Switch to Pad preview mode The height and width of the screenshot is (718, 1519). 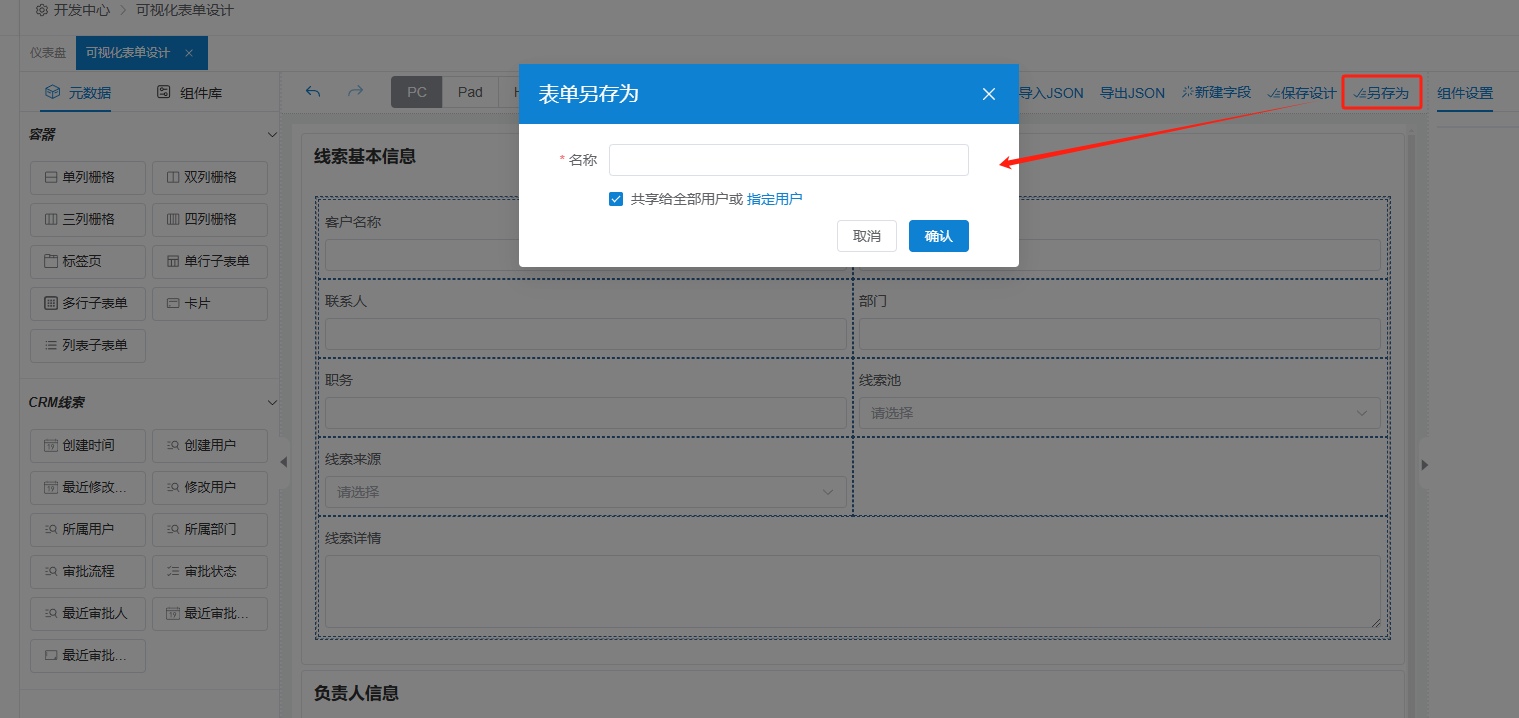click(470, 92)
